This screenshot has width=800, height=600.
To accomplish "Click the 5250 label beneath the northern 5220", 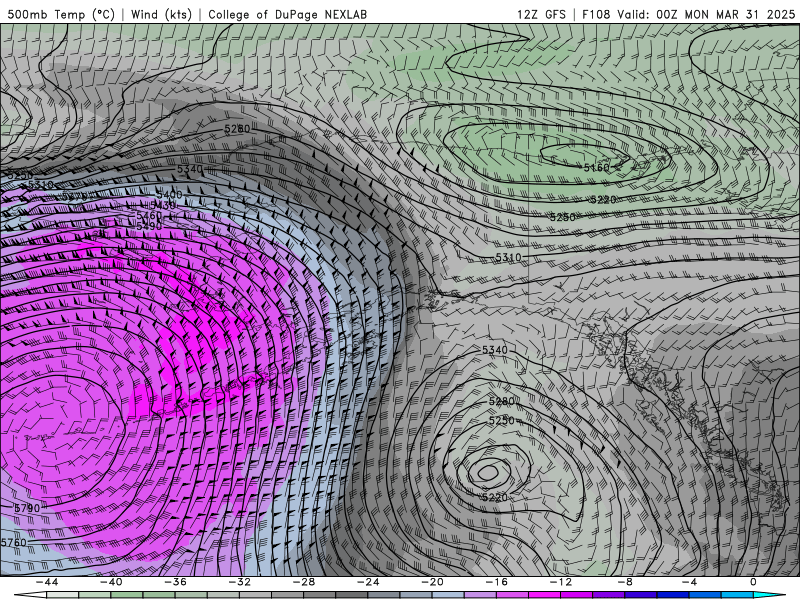I will click(563, 217).
